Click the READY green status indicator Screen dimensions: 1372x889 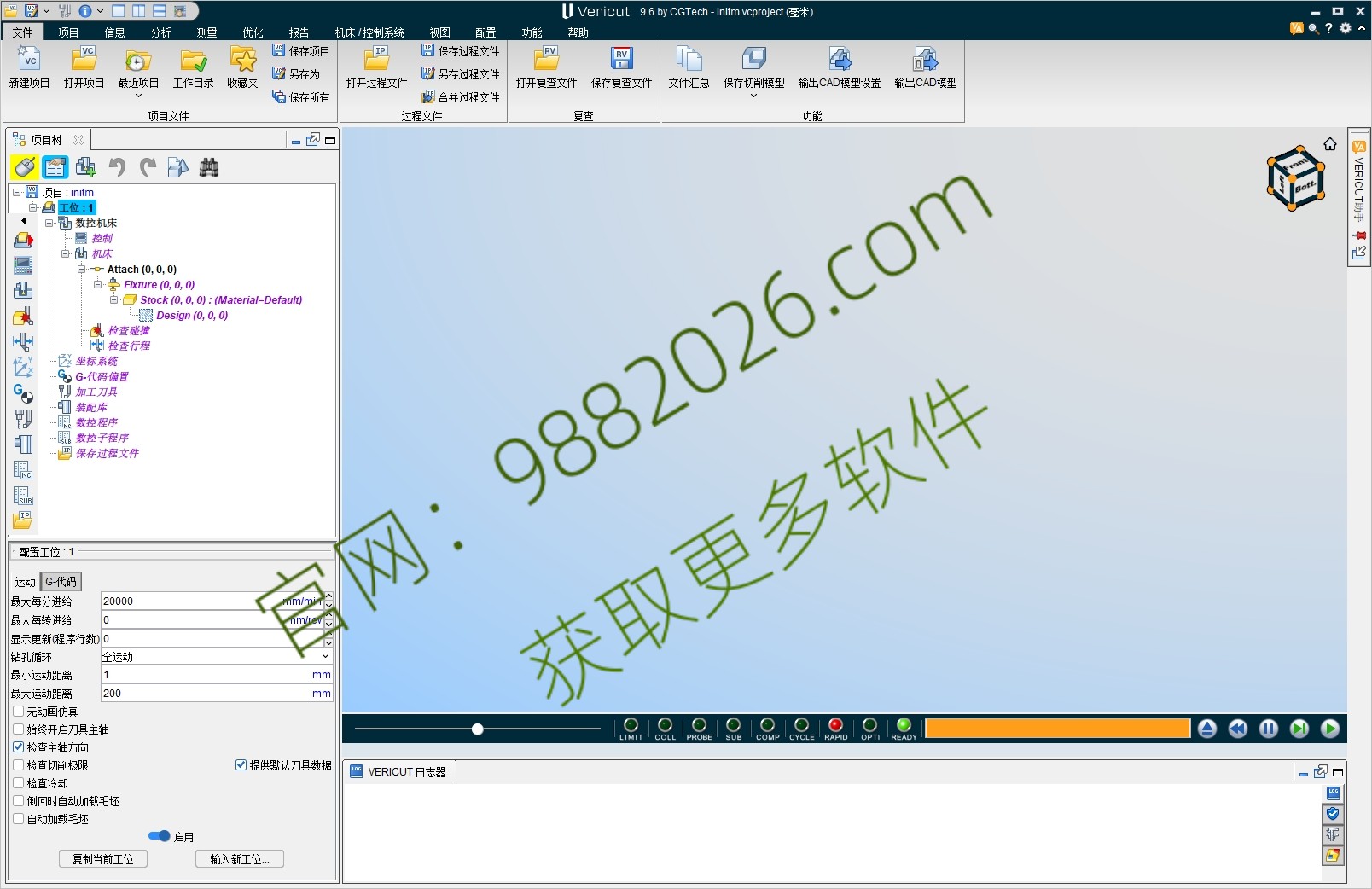point(904,725)
